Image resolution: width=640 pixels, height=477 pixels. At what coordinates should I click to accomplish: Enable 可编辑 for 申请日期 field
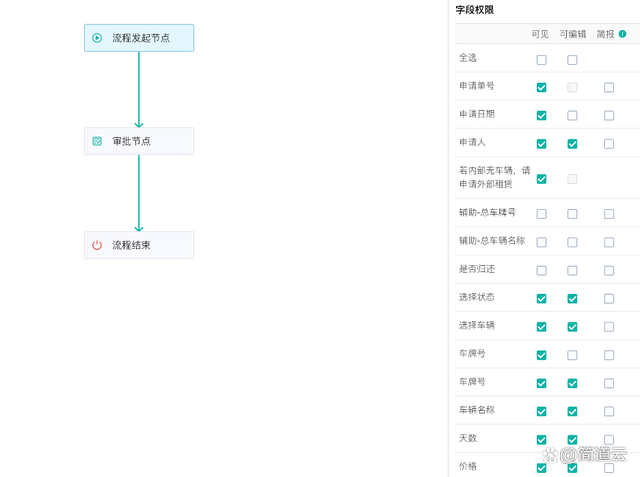[572, 116]
